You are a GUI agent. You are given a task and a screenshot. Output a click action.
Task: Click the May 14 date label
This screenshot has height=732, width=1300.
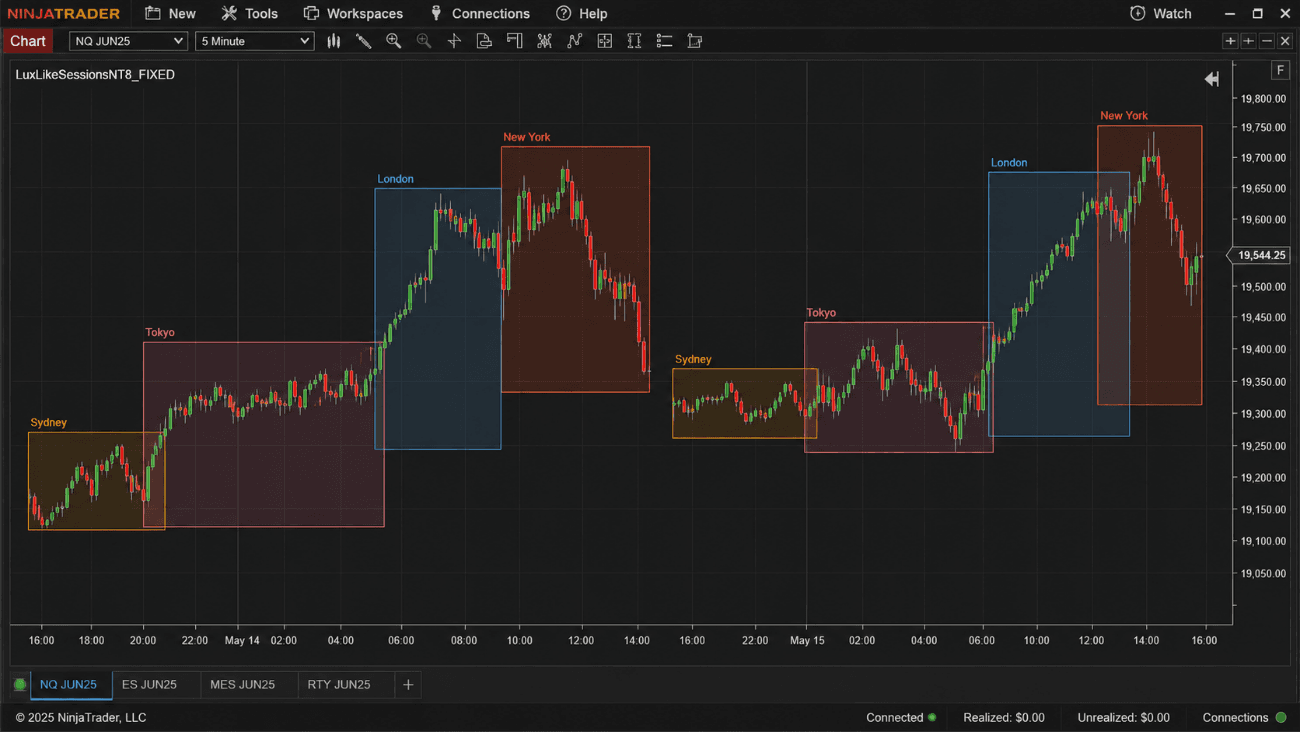(x=242, y=640)
